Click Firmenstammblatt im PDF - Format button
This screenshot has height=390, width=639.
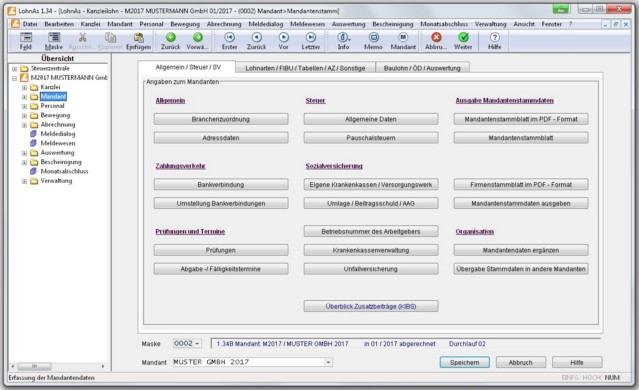[x=521, y=185]
